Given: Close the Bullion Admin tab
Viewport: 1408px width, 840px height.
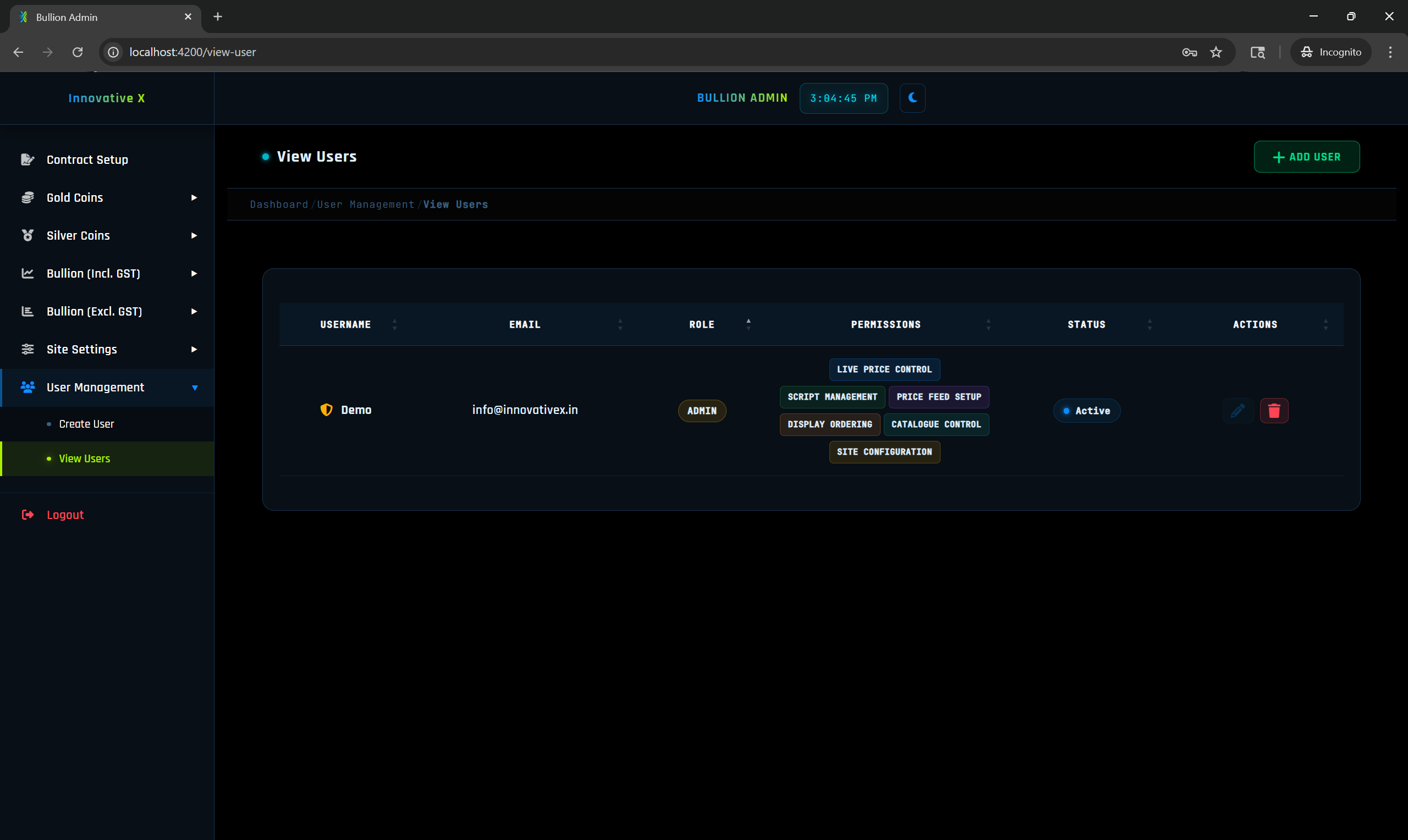Looking at the screenshot, I should click(x=188, y=17).
